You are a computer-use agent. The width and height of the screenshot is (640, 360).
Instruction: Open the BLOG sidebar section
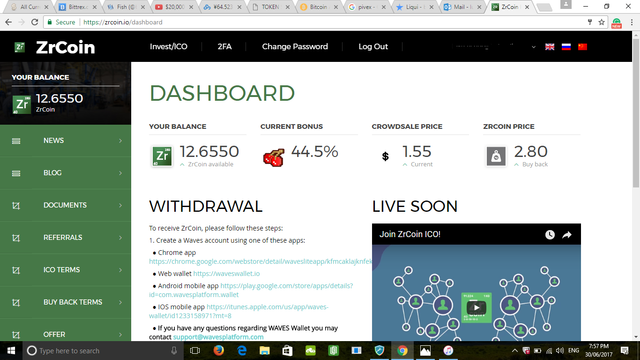65,173
